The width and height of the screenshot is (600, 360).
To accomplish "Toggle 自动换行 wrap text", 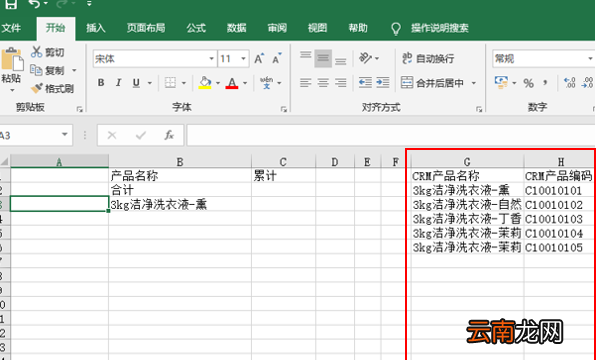I will click(x=428, y=59).
